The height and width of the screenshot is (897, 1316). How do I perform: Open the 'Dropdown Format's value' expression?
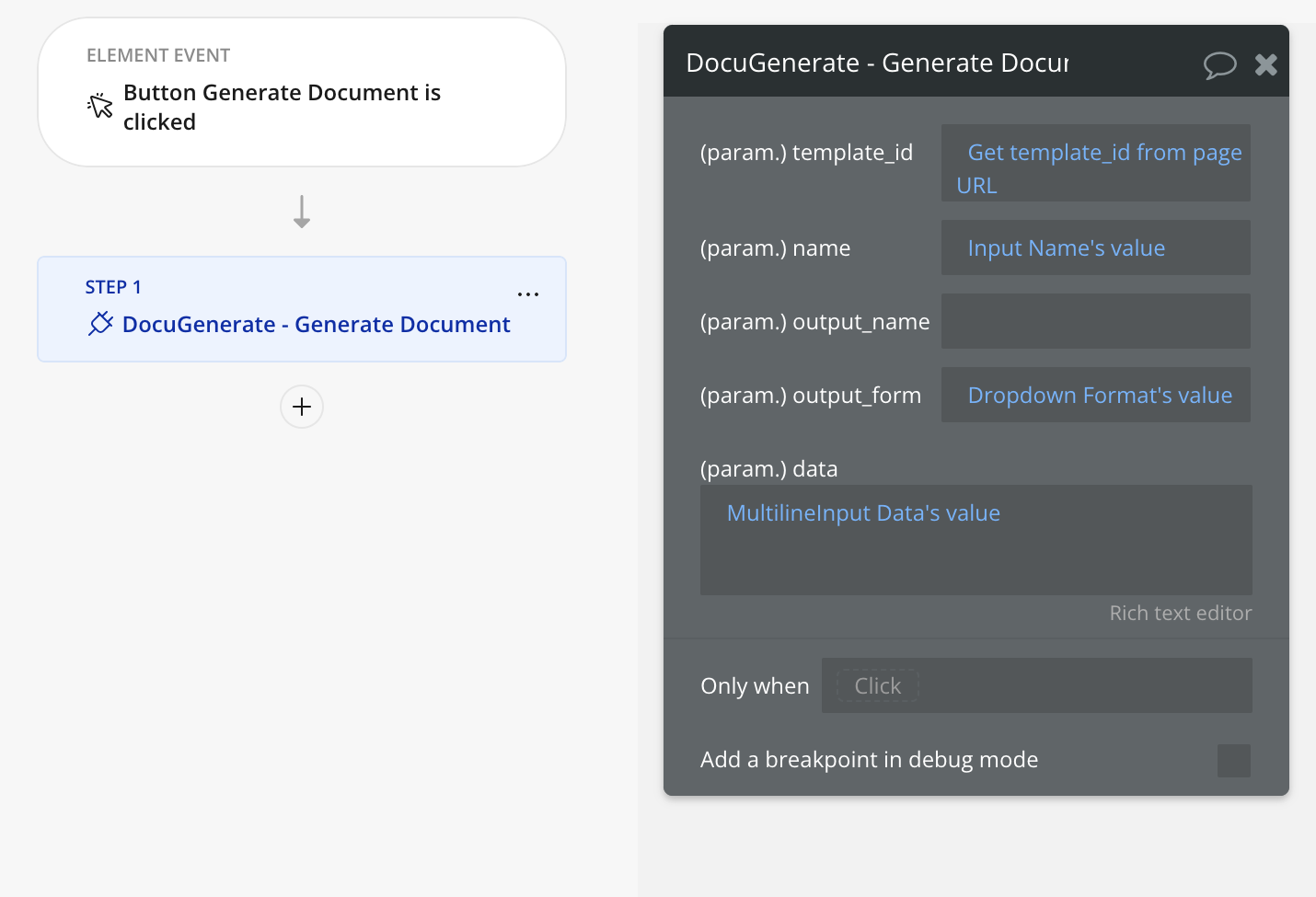click(x=1099, y=396)
